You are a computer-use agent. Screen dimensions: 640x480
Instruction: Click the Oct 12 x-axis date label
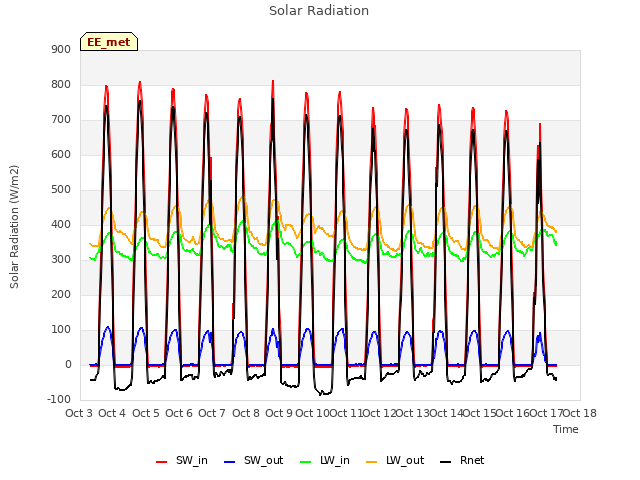pyautogui.click(x=379, y=413)
